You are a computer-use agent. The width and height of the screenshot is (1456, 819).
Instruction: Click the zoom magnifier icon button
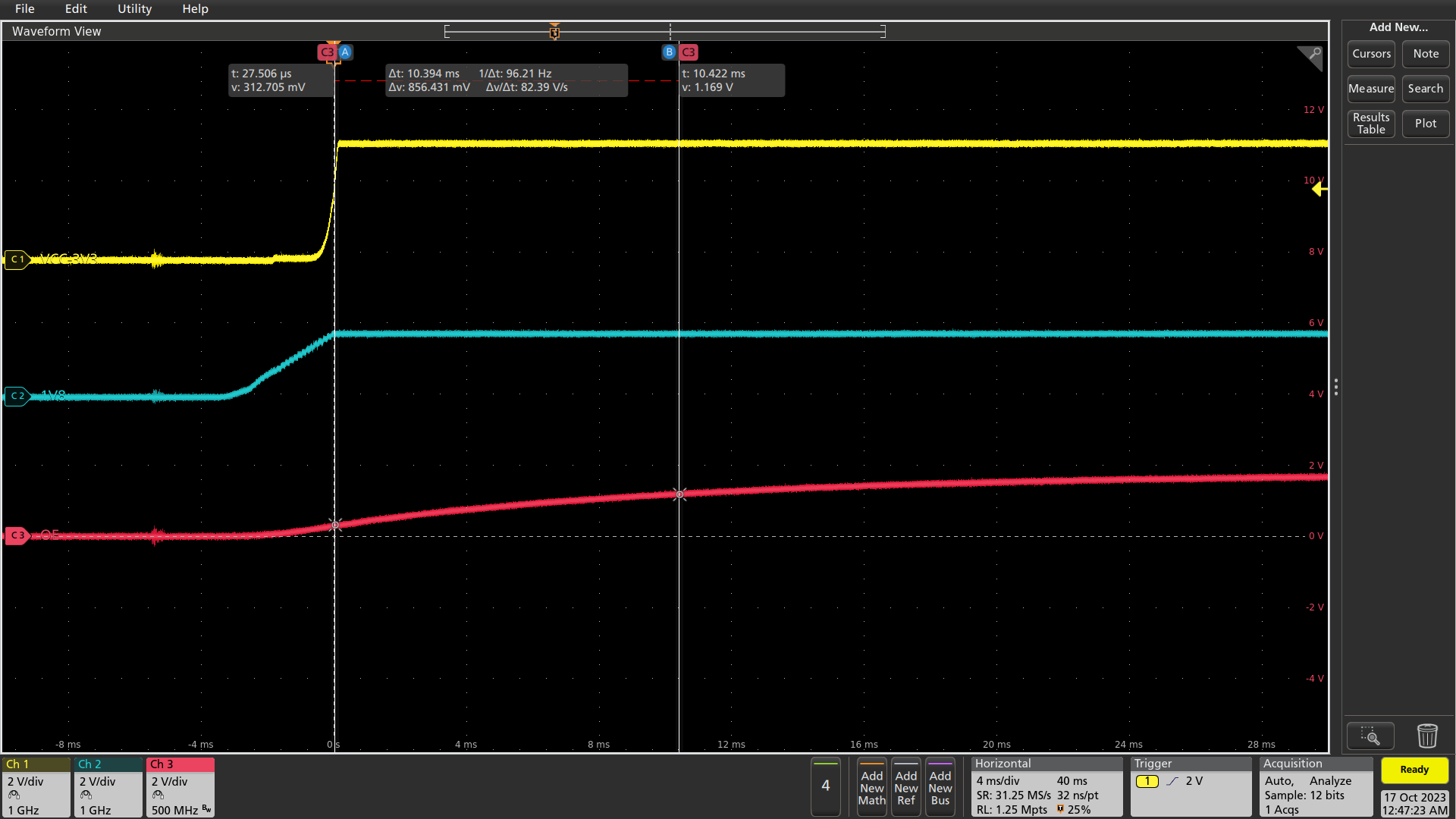click(x=1370, y=736)
